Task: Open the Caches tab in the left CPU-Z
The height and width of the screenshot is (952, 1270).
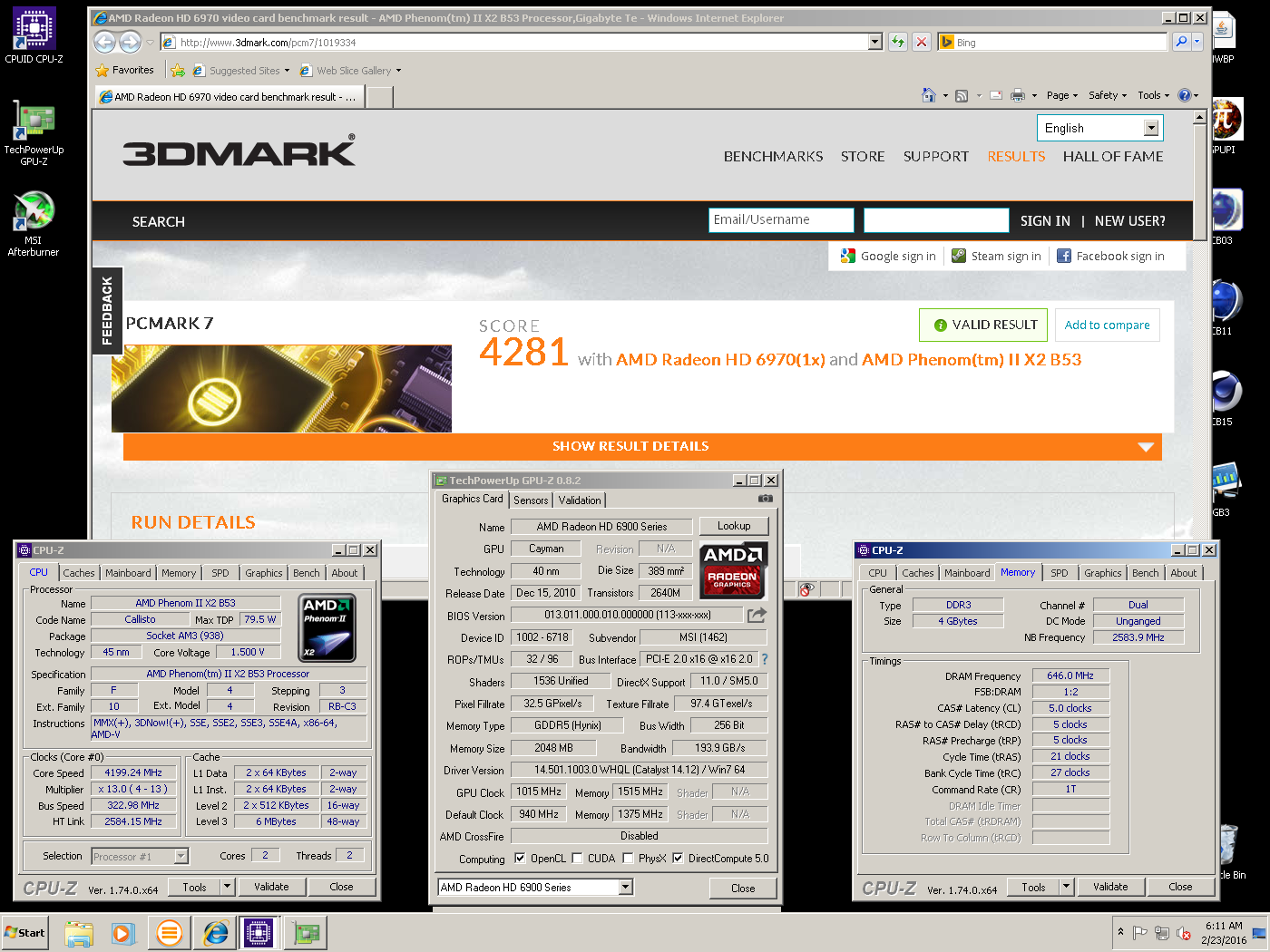Action: click(x=79, y=573)
